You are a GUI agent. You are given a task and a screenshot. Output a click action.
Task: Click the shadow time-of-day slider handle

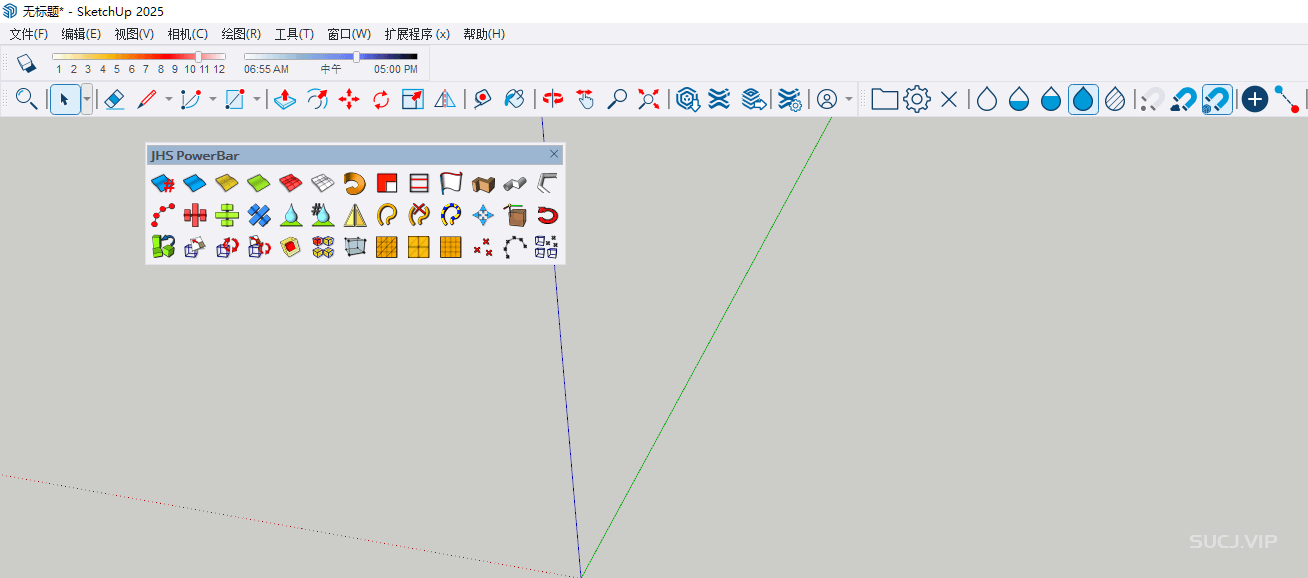(357, 57)
